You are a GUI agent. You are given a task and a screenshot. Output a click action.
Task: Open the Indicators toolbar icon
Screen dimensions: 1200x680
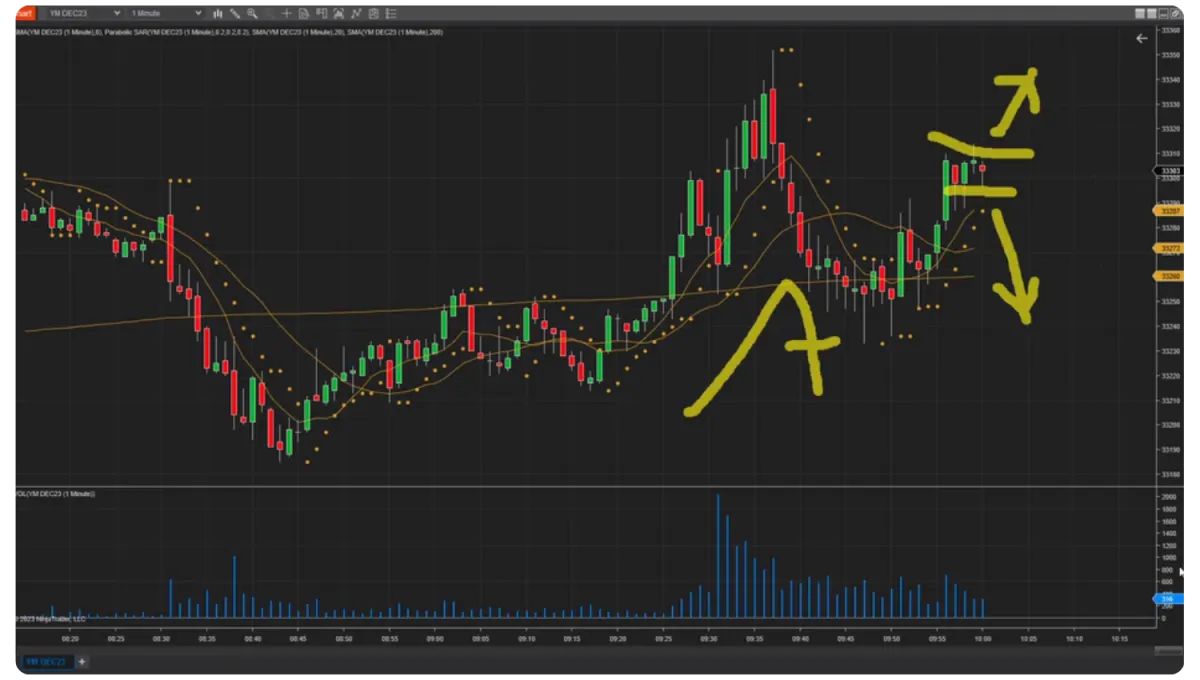click(x=356, y=14)
